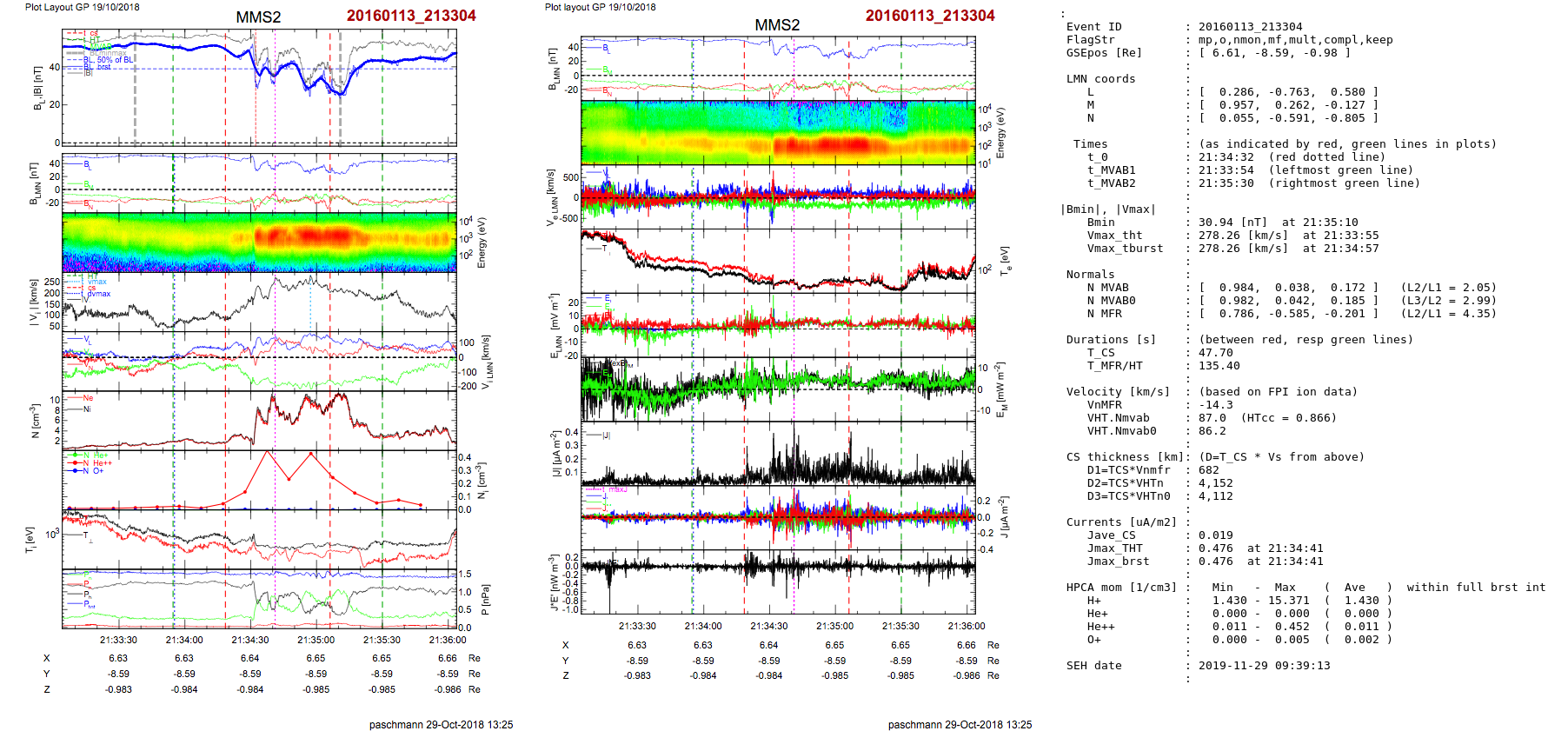This screenshot has height=731, width=1568.
Task: Select the timestamp "2019-11-29 09:39:13"
Action: click(1264, 666)
